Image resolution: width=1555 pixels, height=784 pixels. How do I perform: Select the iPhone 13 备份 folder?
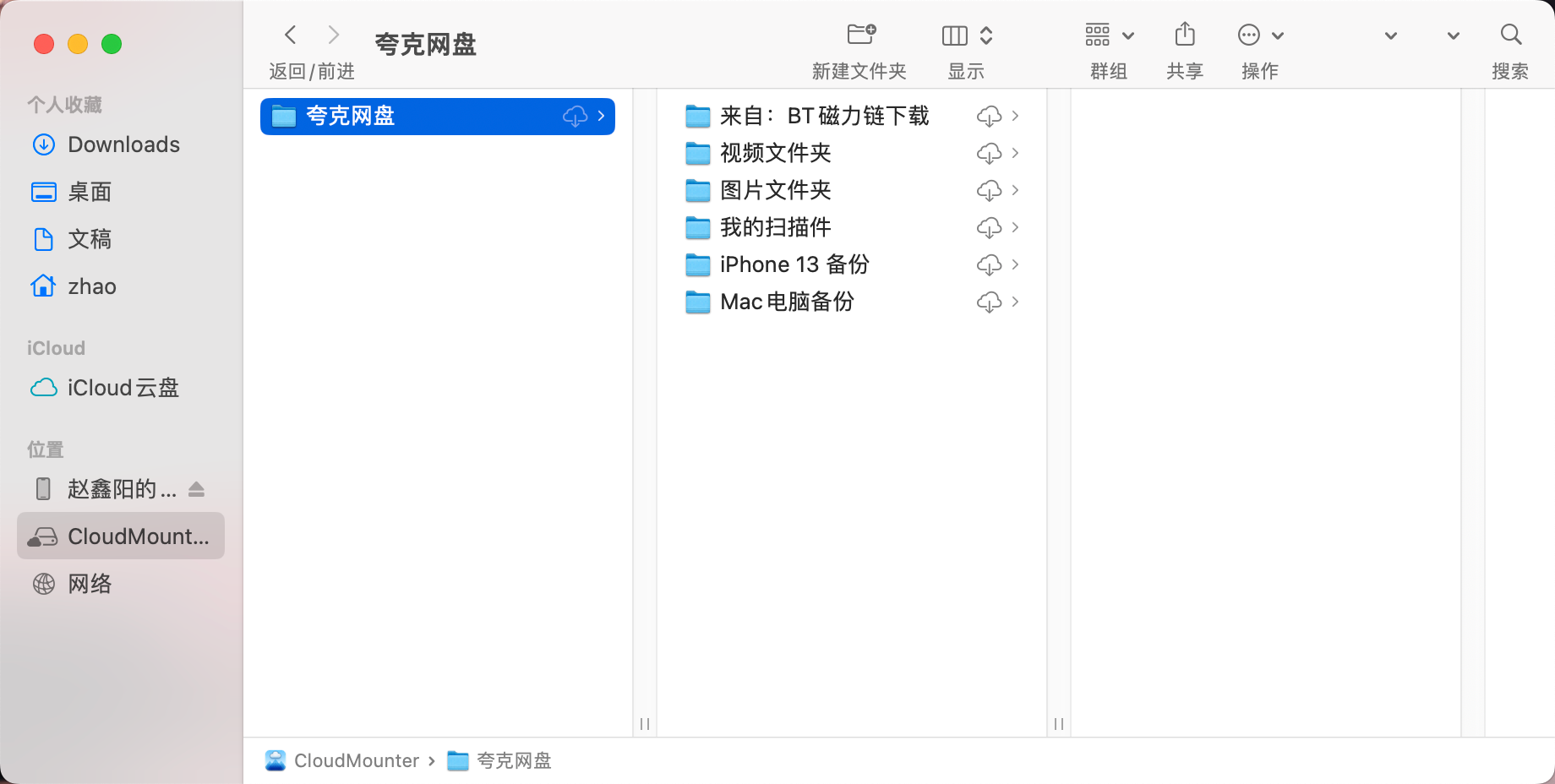coord(852,264)
